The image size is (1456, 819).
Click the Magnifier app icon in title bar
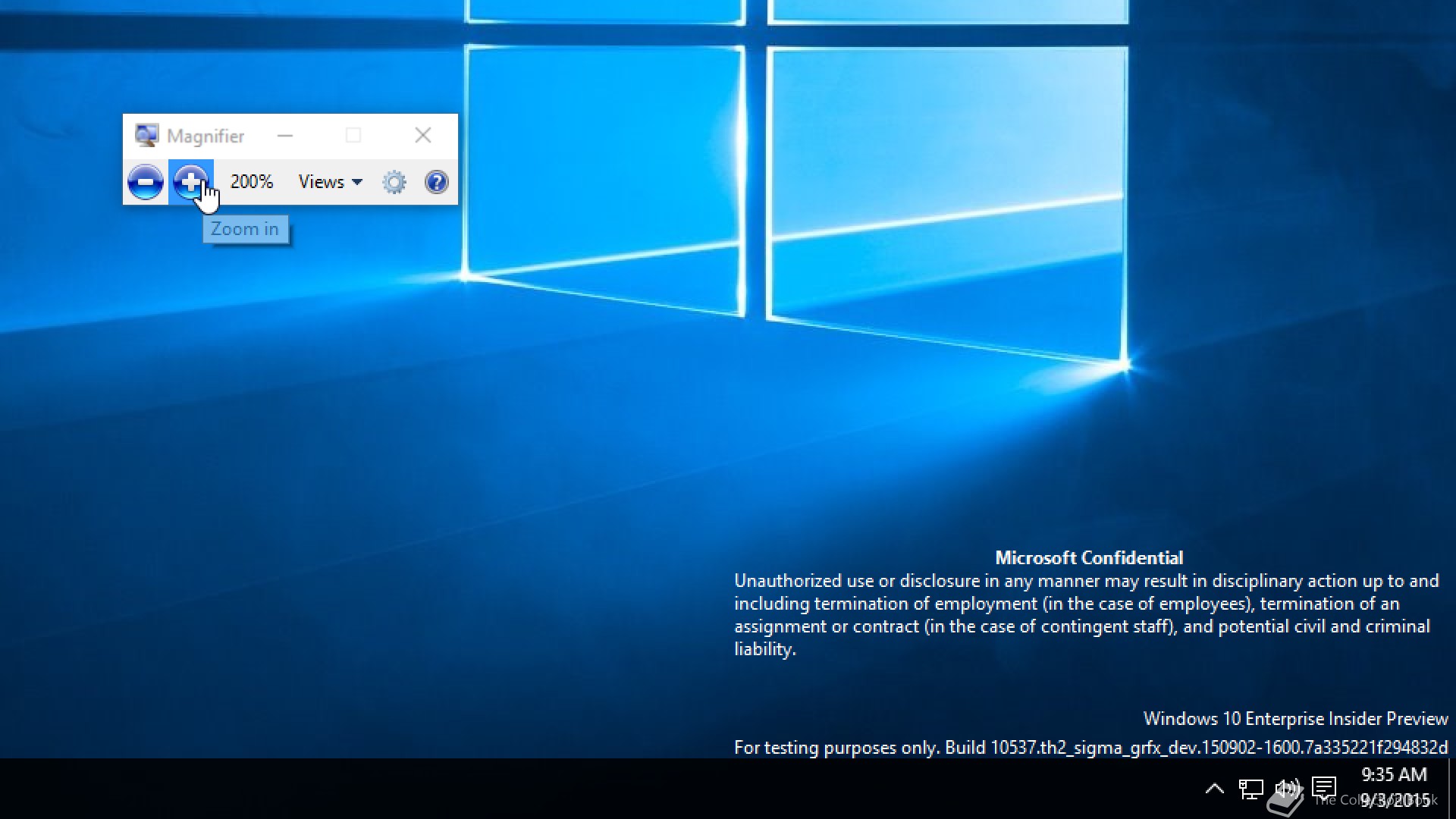(x=146, y=136)
